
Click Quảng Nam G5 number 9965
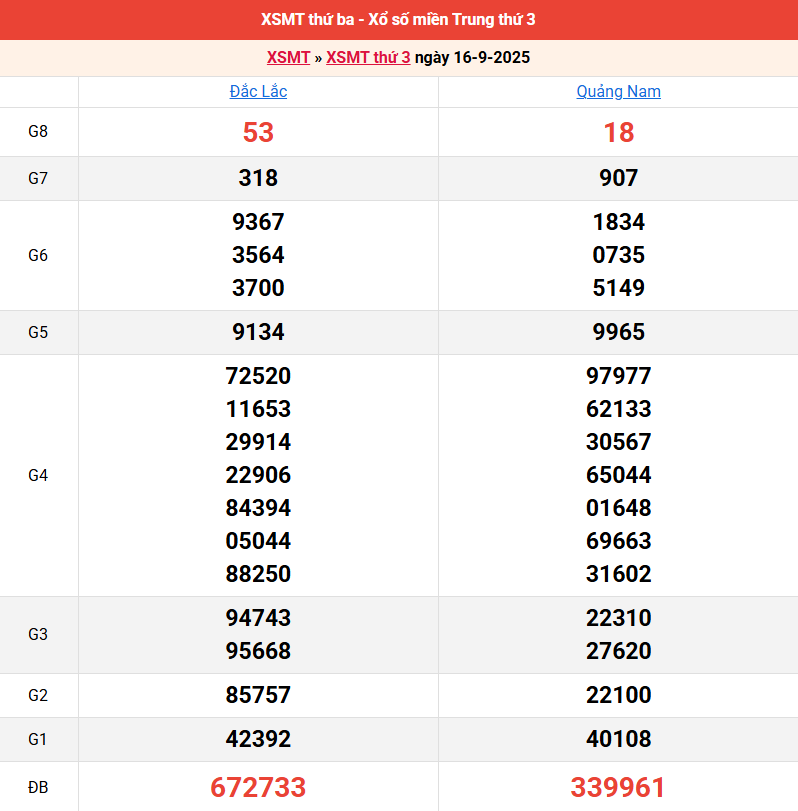tap(618, 332)
